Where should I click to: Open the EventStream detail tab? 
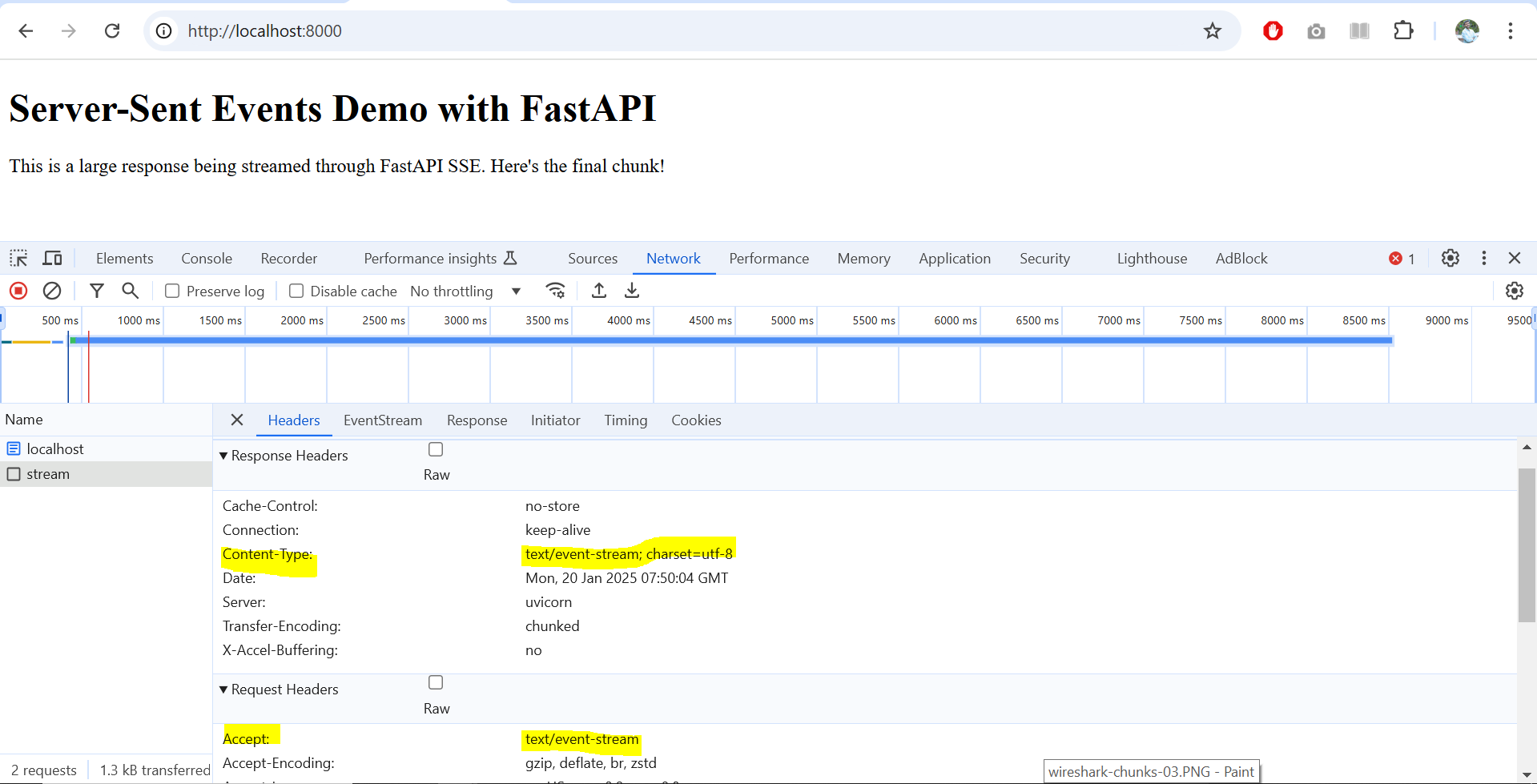tap(383, 420)
